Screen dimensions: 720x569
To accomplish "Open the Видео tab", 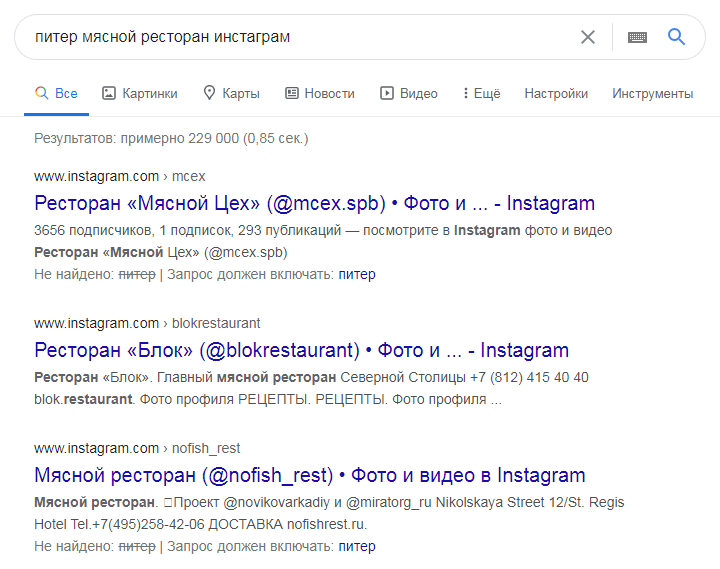I will [409, 94].
